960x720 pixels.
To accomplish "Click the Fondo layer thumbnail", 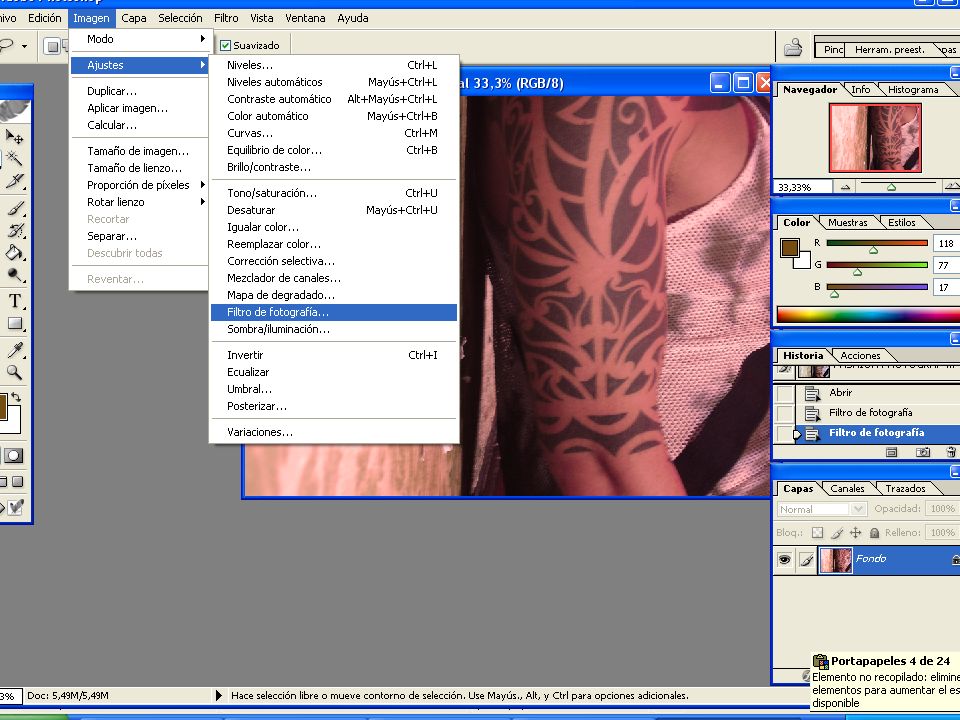I will coord(835,560).
